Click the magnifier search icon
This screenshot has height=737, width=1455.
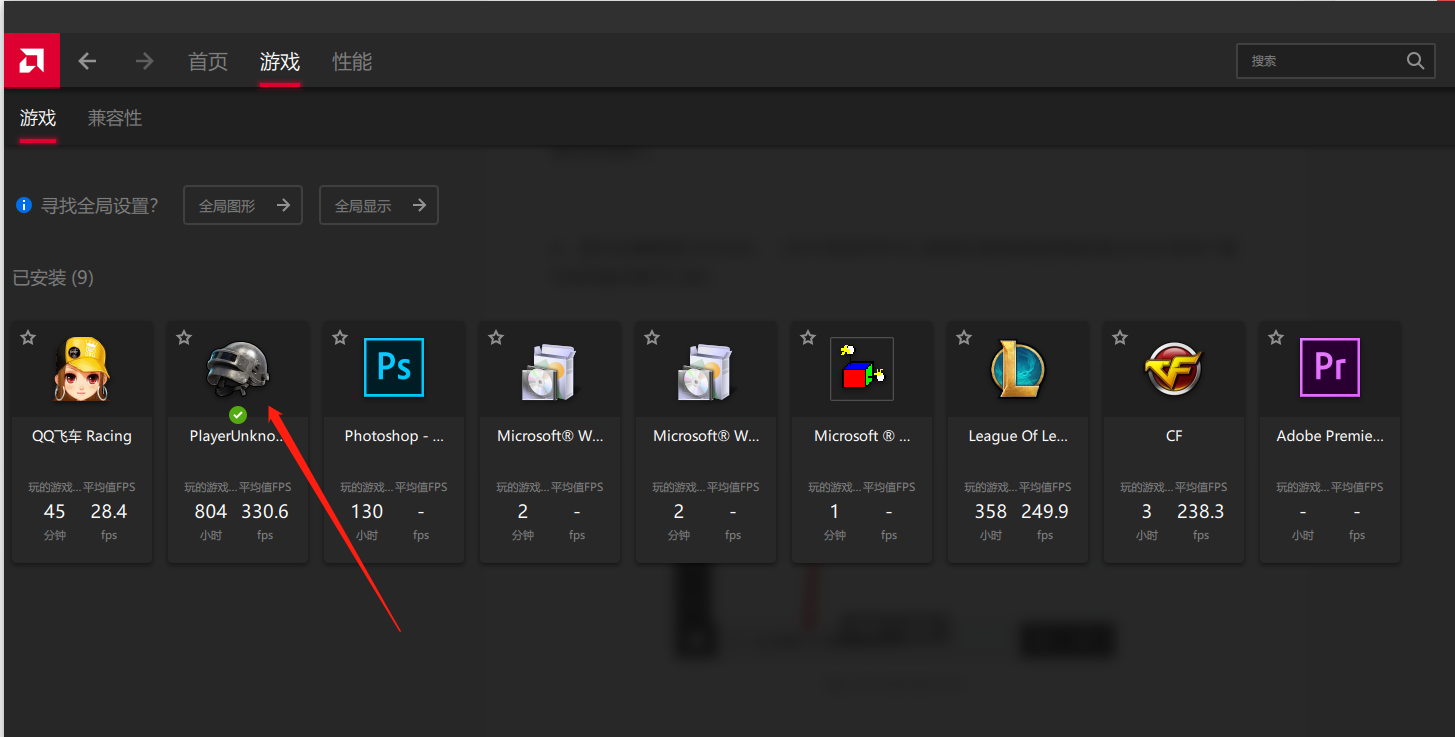point(1415,61)
